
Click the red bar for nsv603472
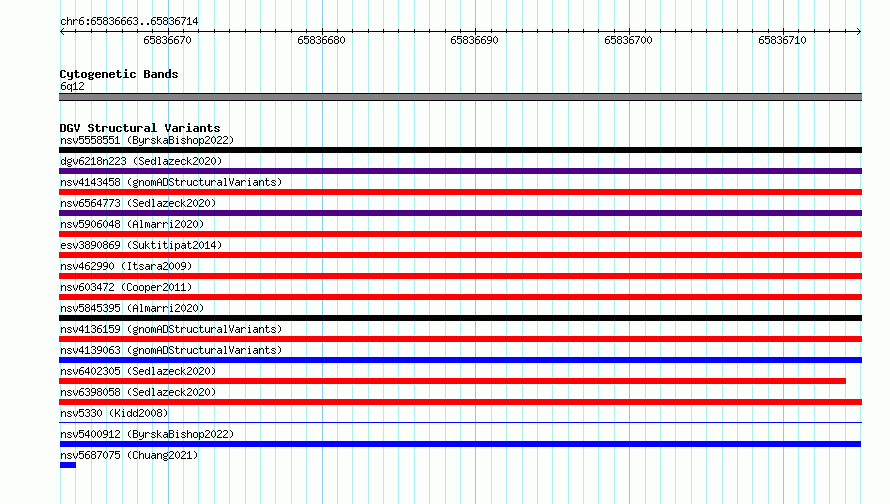tap(460, 297)
